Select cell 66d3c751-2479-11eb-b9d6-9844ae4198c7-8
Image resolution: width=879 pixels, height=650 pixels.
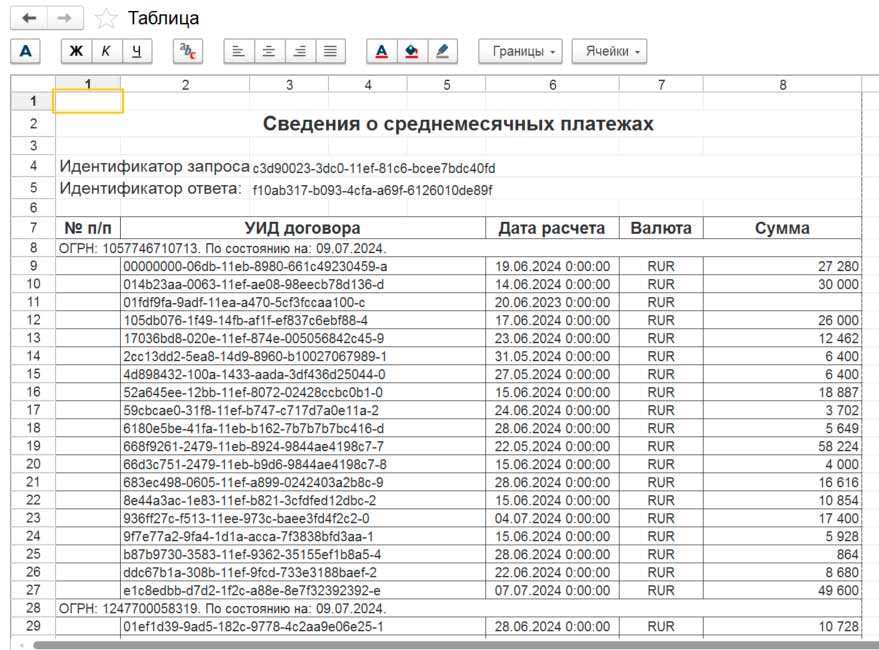tap(303, 464)
